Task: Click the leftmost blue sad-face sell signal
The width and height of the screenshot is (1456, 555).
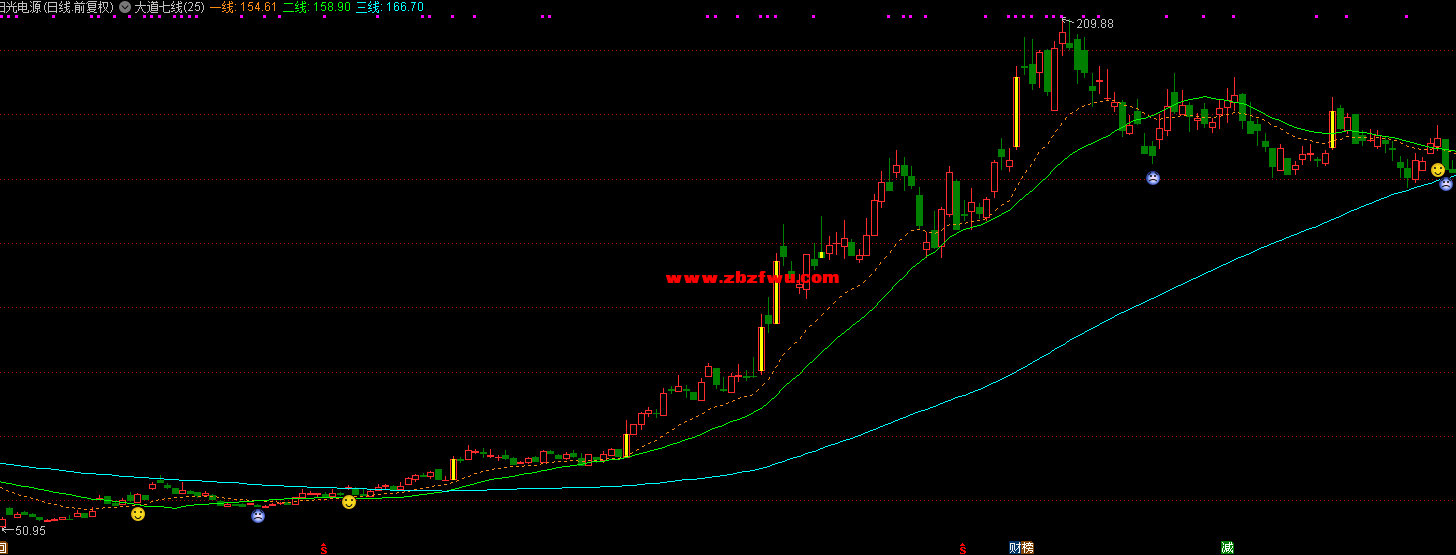Action: [258, 516]
